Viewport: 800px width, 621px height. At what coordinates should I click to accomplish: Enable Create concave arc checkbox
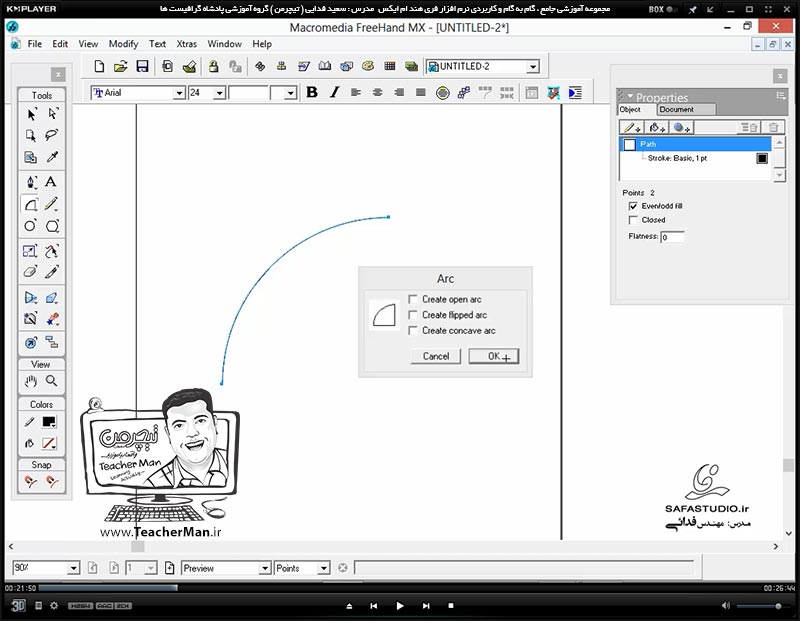[x=413, y=331]
